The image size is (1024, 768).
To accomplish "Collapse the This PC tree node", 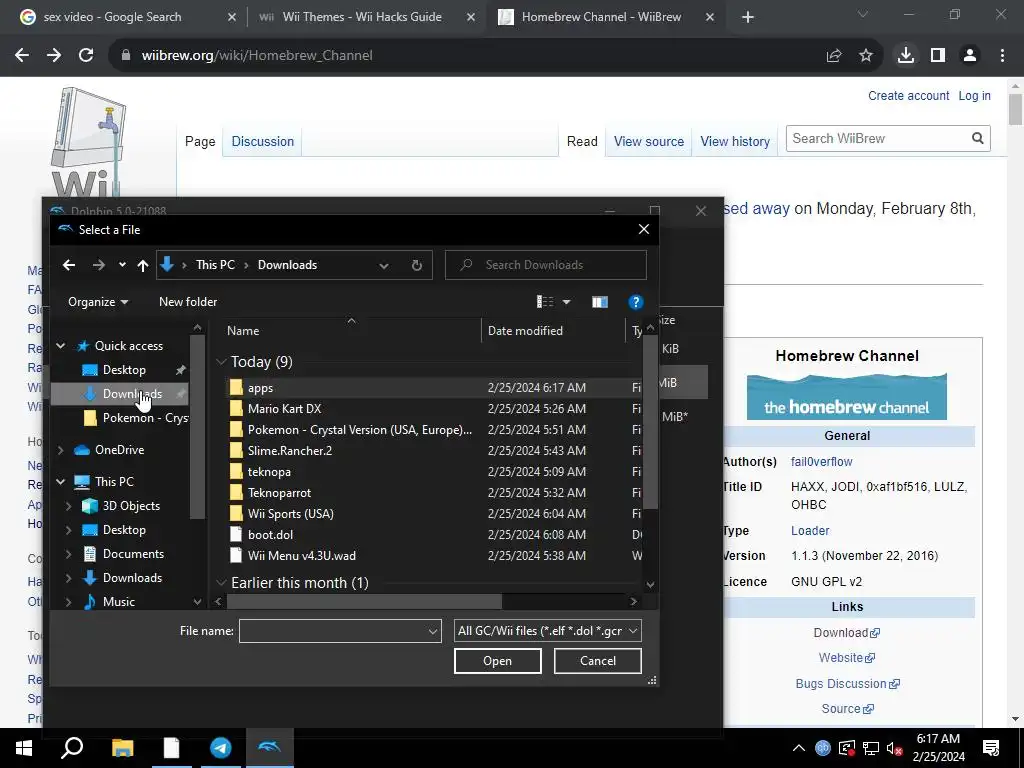I will pyautogui.click(x=61, y=482).
